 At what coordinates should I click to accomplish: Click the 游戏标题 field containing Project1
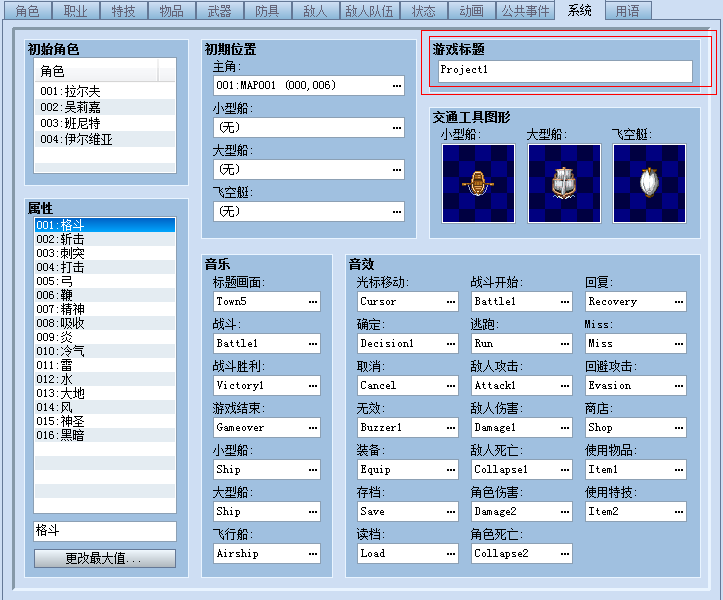point(565,71)
